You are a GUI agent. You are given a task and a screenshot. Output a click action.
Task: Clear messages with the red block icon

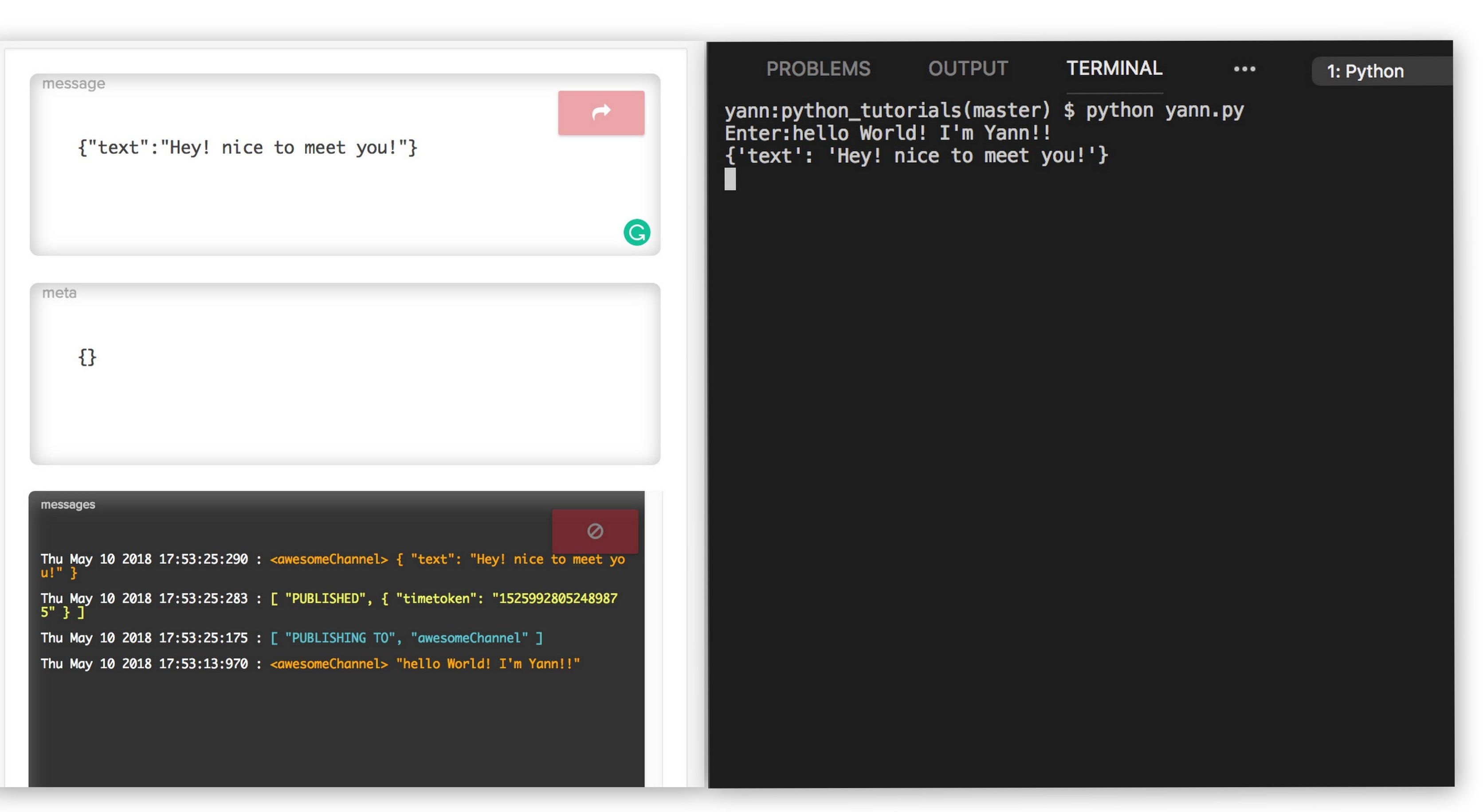(x=595, y=531)
